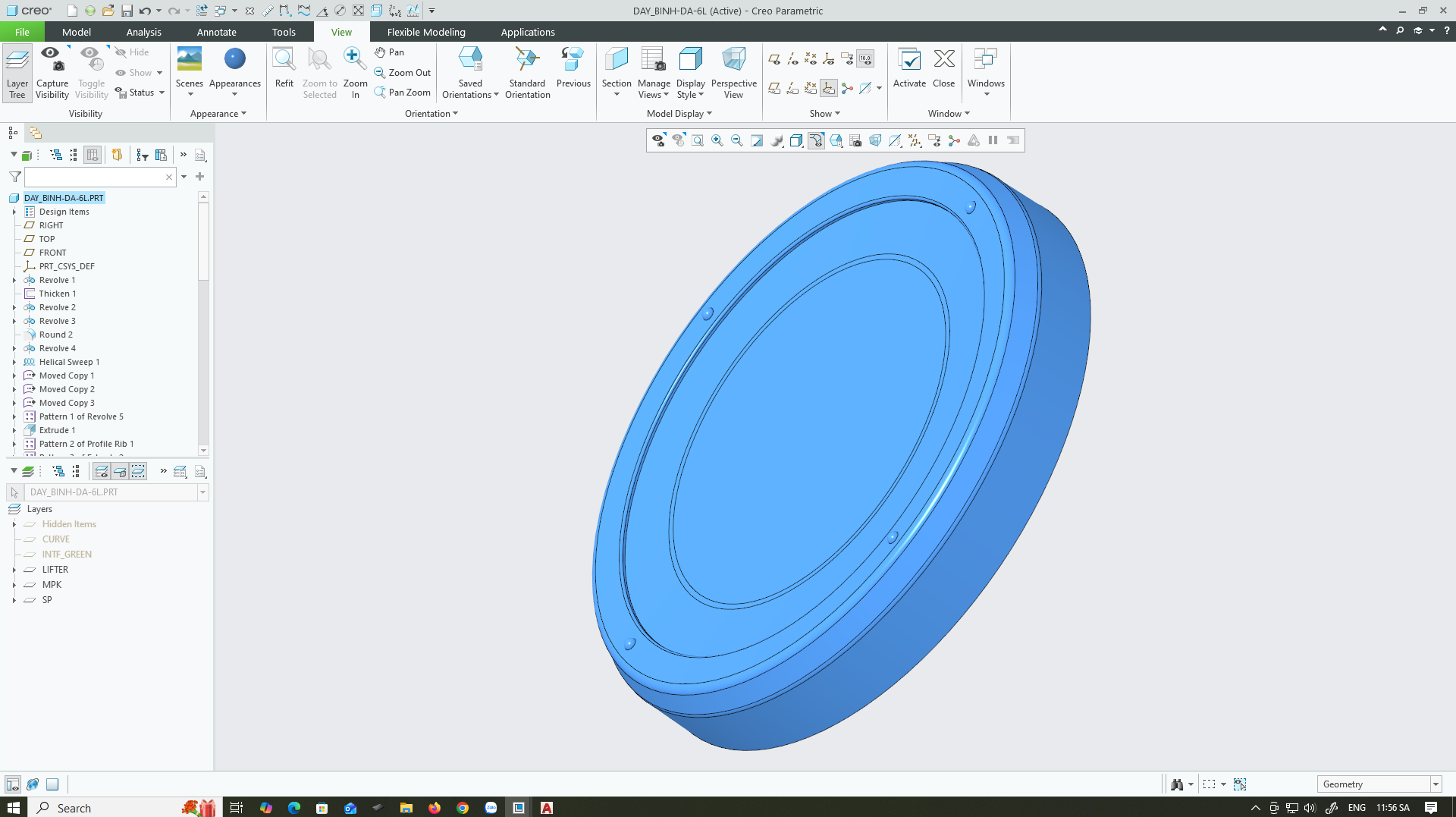Click the Appearances color sphere
This screenshot has width=1456, height=817.
[x=235, y=59]
